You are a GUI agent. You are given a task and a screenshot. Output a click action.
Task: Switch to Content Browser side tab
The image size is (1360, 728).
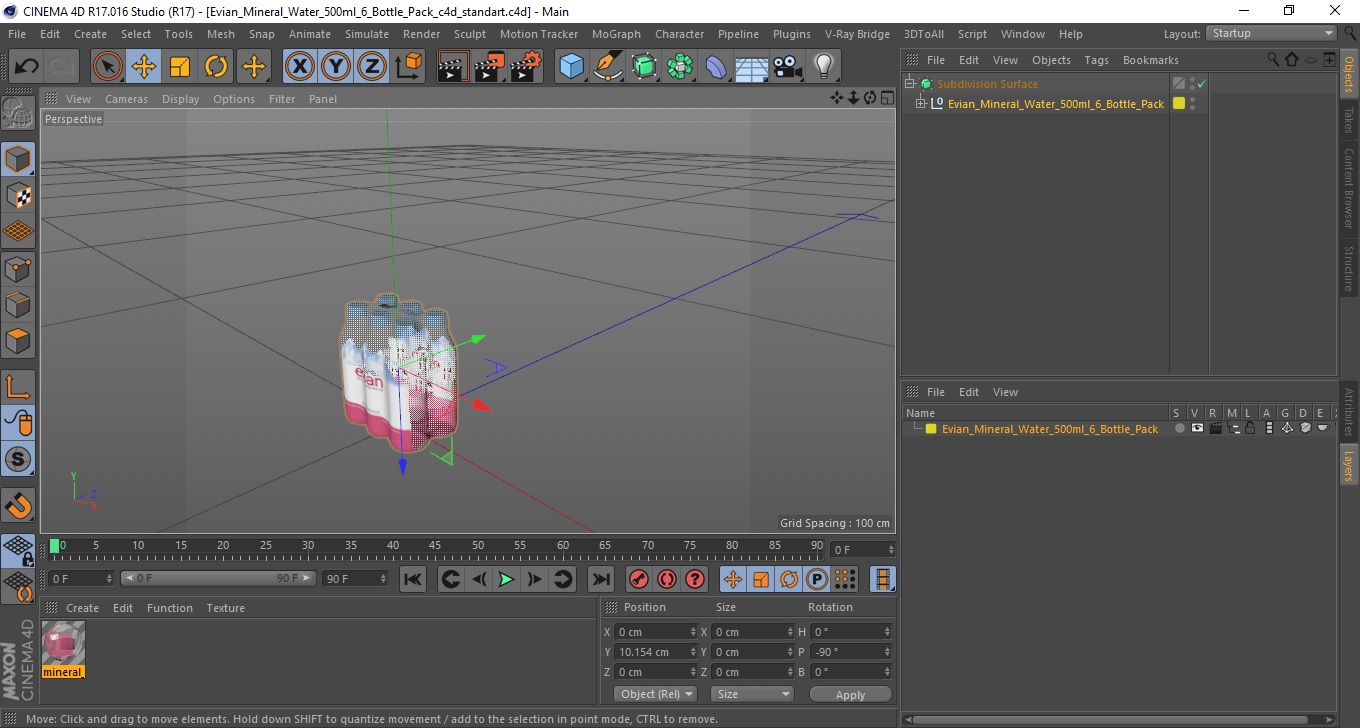point(1349,188)
